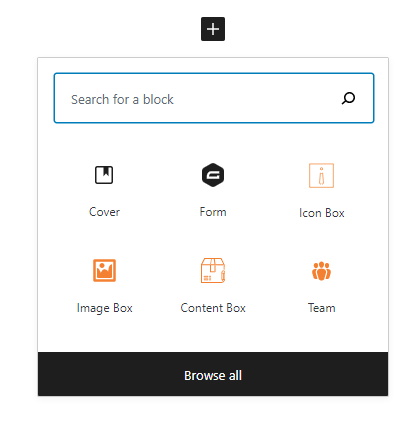418x423 pixels.
Task: Insert the Cover block from quick inserter
Action: (x=104, y=190)
